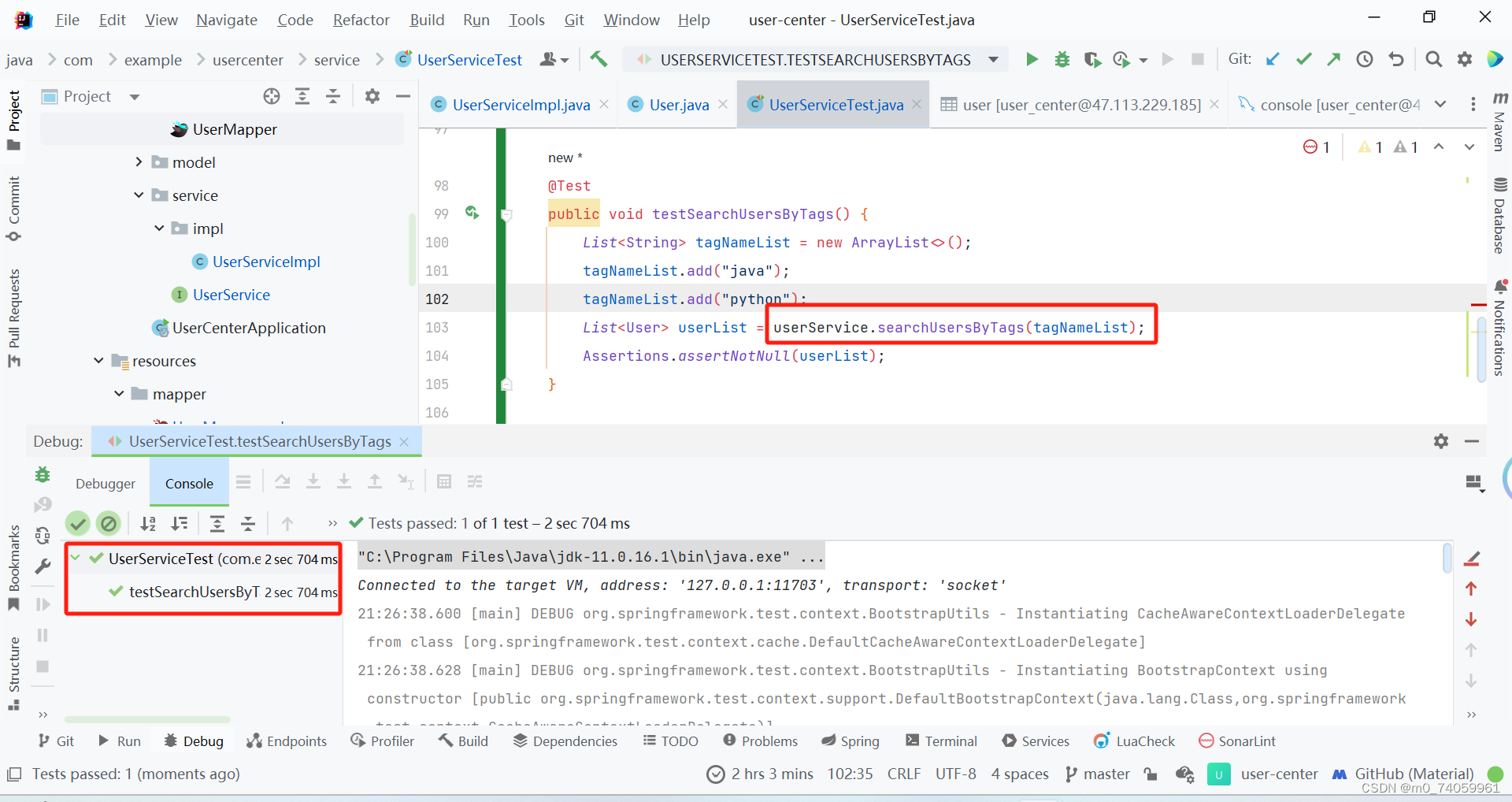The image size is (1512, 802).
Task: Open the Refactor menu
Action: (x=361, y=20)
